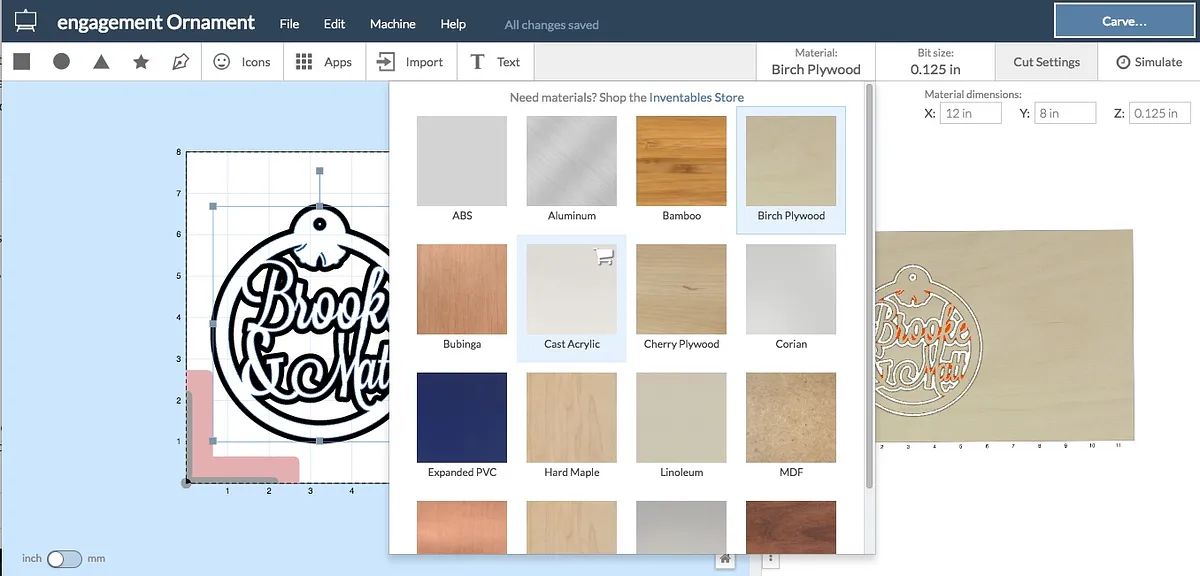Choose Bubinga material
The width and height of the screenshot is (1200, 576).
coord(462,297)
